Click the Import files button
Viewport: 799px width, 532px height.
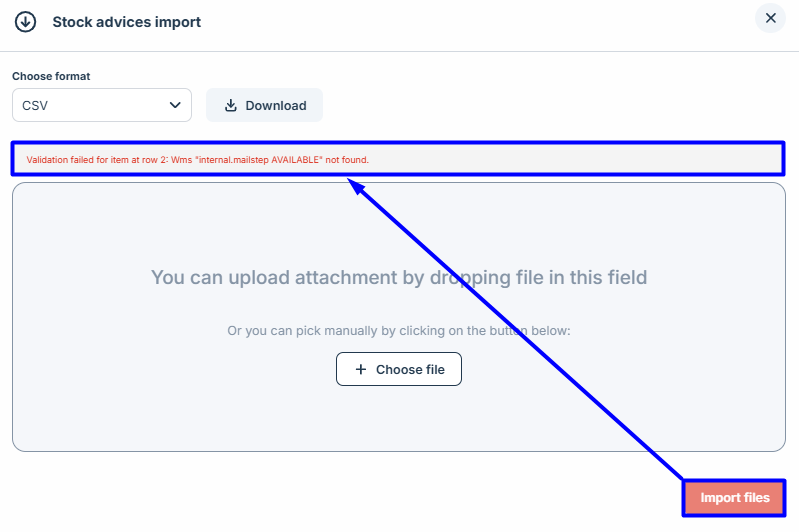(x=734, y=498)
